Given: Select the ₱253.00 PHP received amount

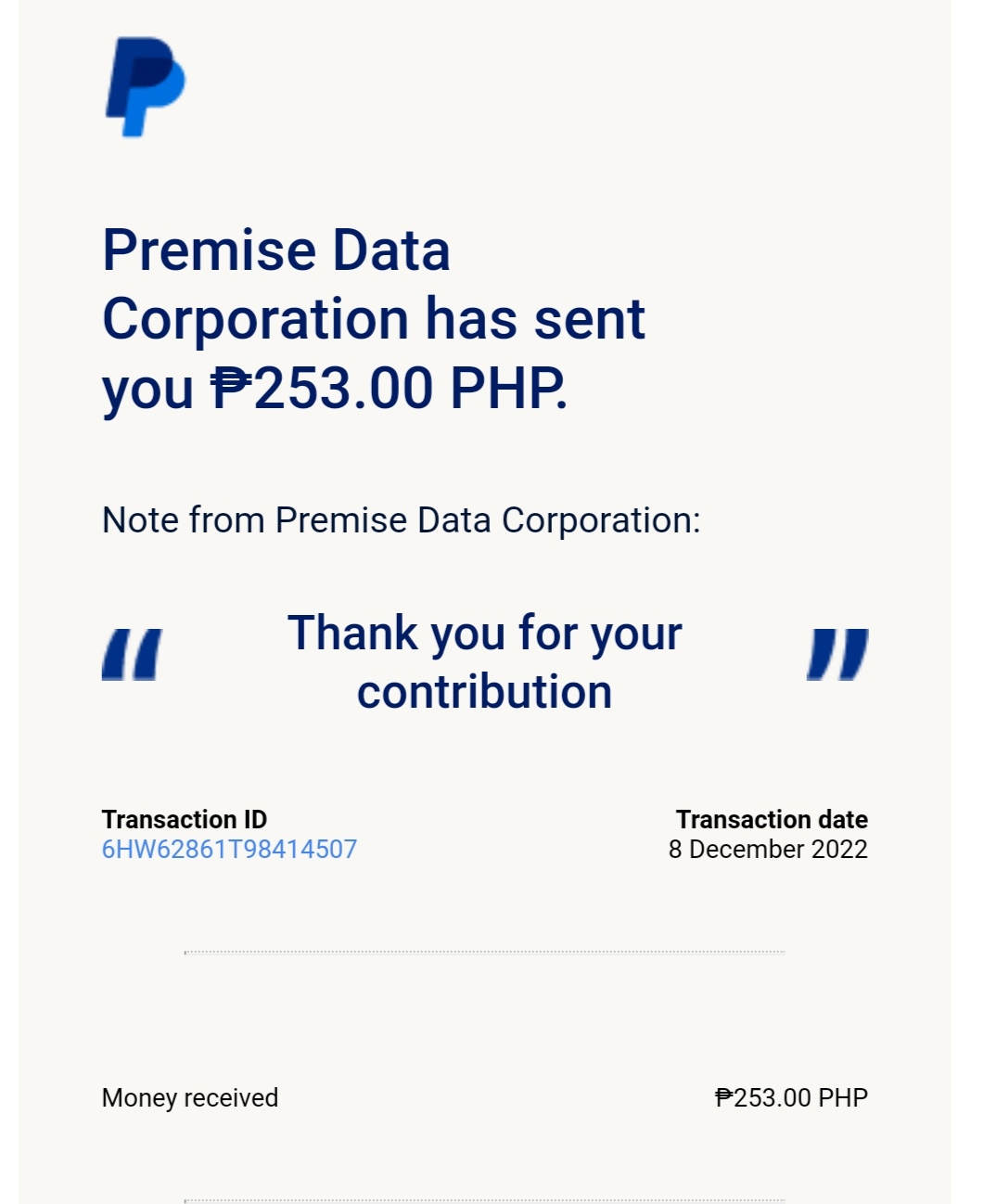Looking at the screenshot, I should coord(791,1097).
